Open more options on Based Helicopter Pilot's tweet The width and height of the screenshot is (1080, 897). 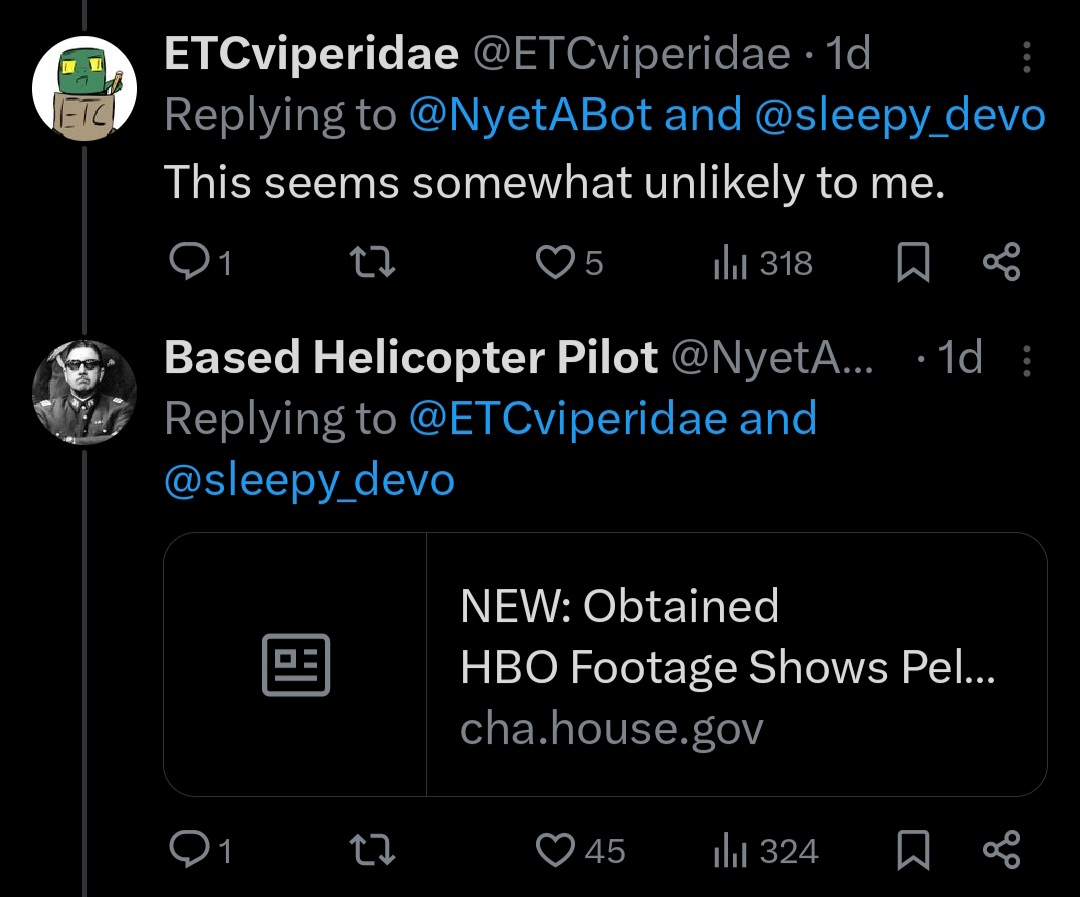(x=1026, y=360)
